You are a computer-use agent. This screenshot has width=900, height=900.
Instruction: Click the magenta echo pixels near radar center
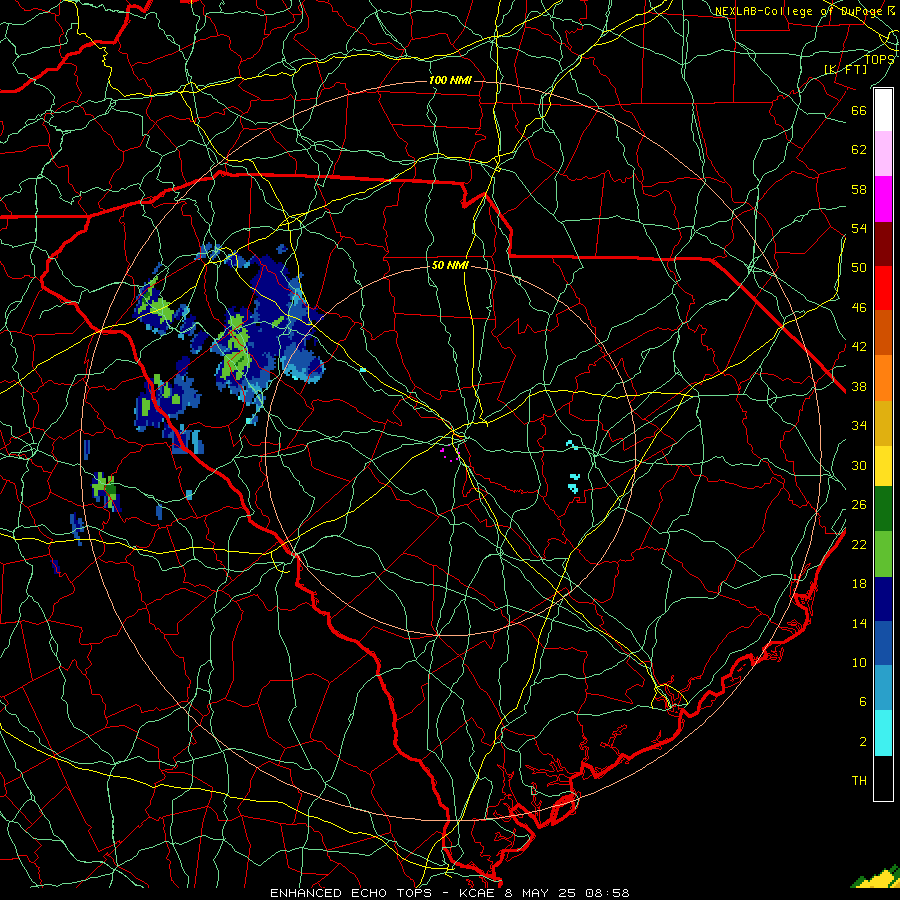pyautogui.click(x=449, y=455)
